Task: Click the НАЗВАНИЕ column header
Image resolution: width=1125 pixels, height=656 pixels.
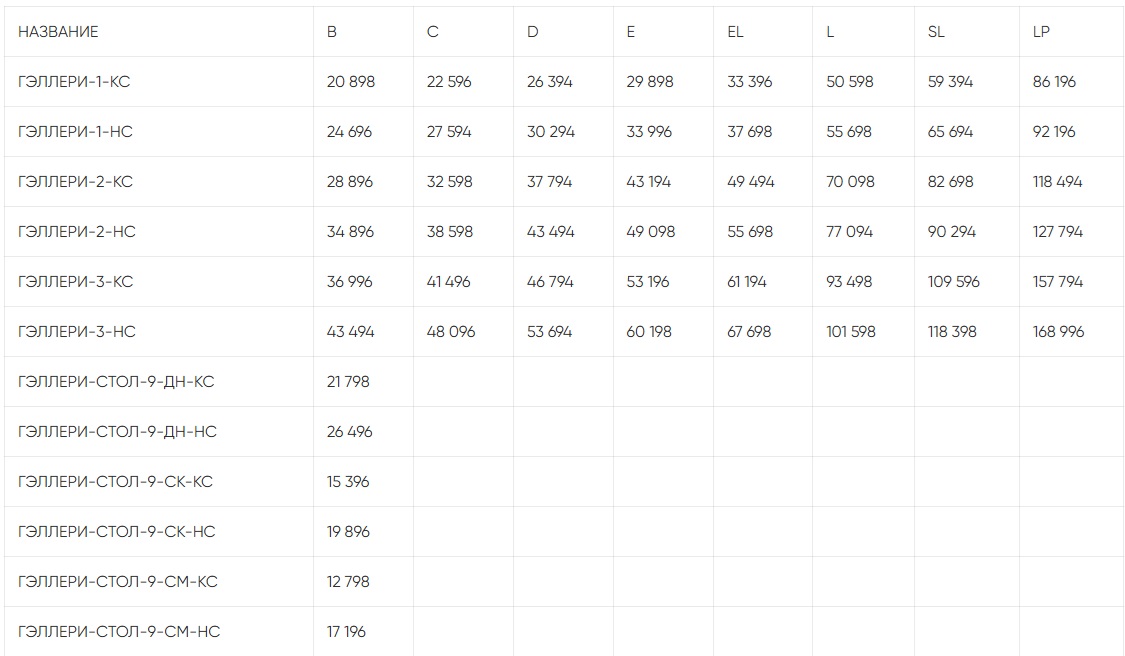Action: [58, 32]
